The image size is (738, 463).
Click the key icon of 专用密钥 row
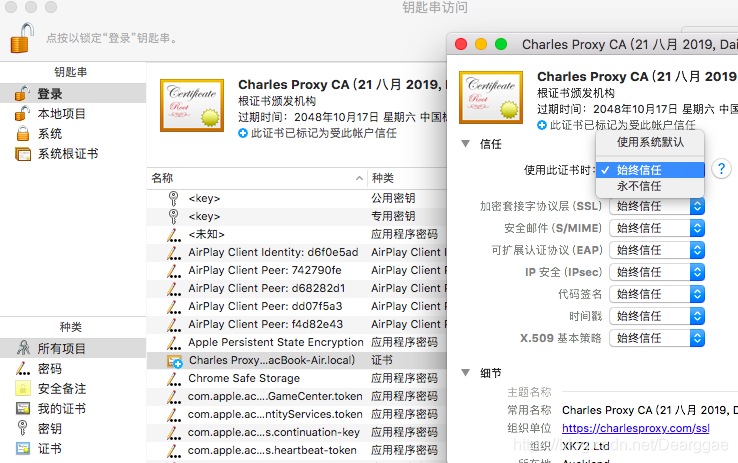[173, 216]
